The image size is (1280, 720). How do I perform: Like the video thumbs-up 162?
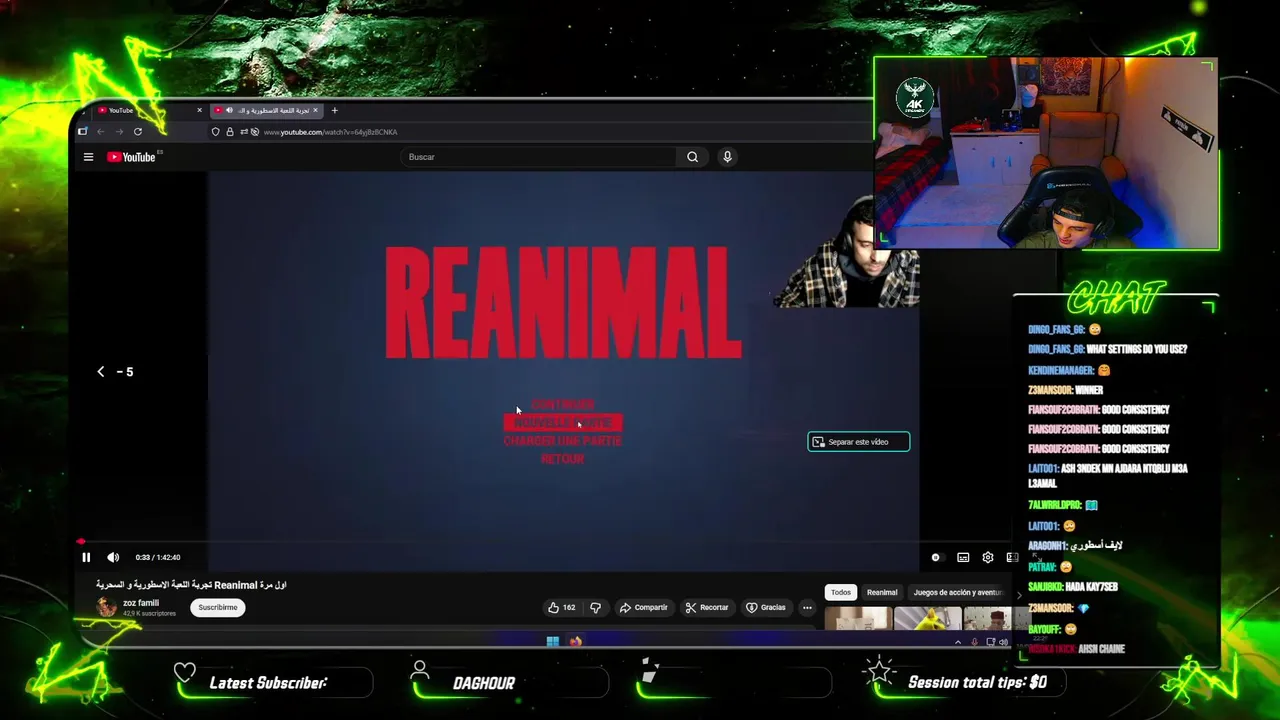point(561,607)
